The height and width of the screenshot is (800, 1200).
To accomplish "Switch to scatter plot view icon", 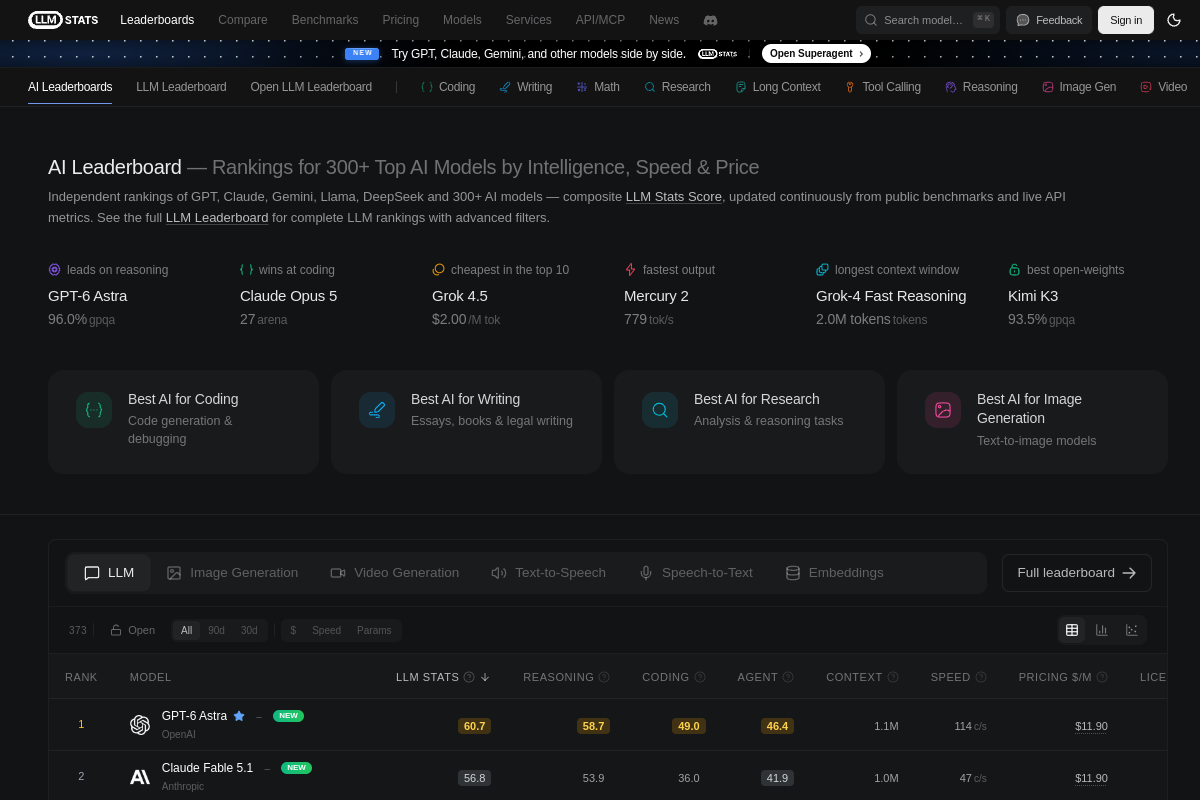I will 1132,630.
